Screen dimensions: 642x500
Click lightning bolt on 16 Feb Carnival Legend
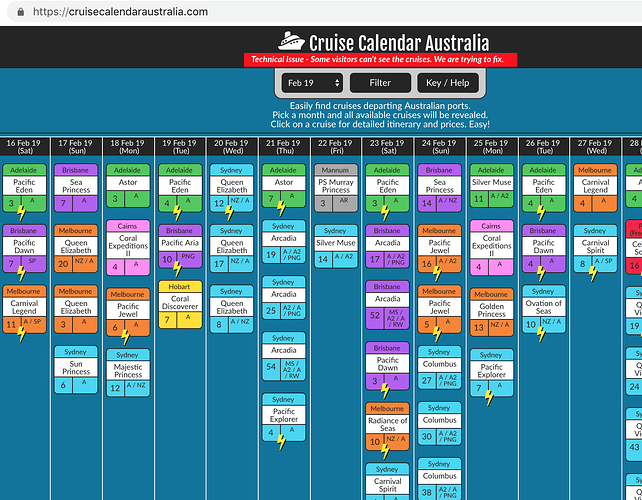[x=21, y=334]
